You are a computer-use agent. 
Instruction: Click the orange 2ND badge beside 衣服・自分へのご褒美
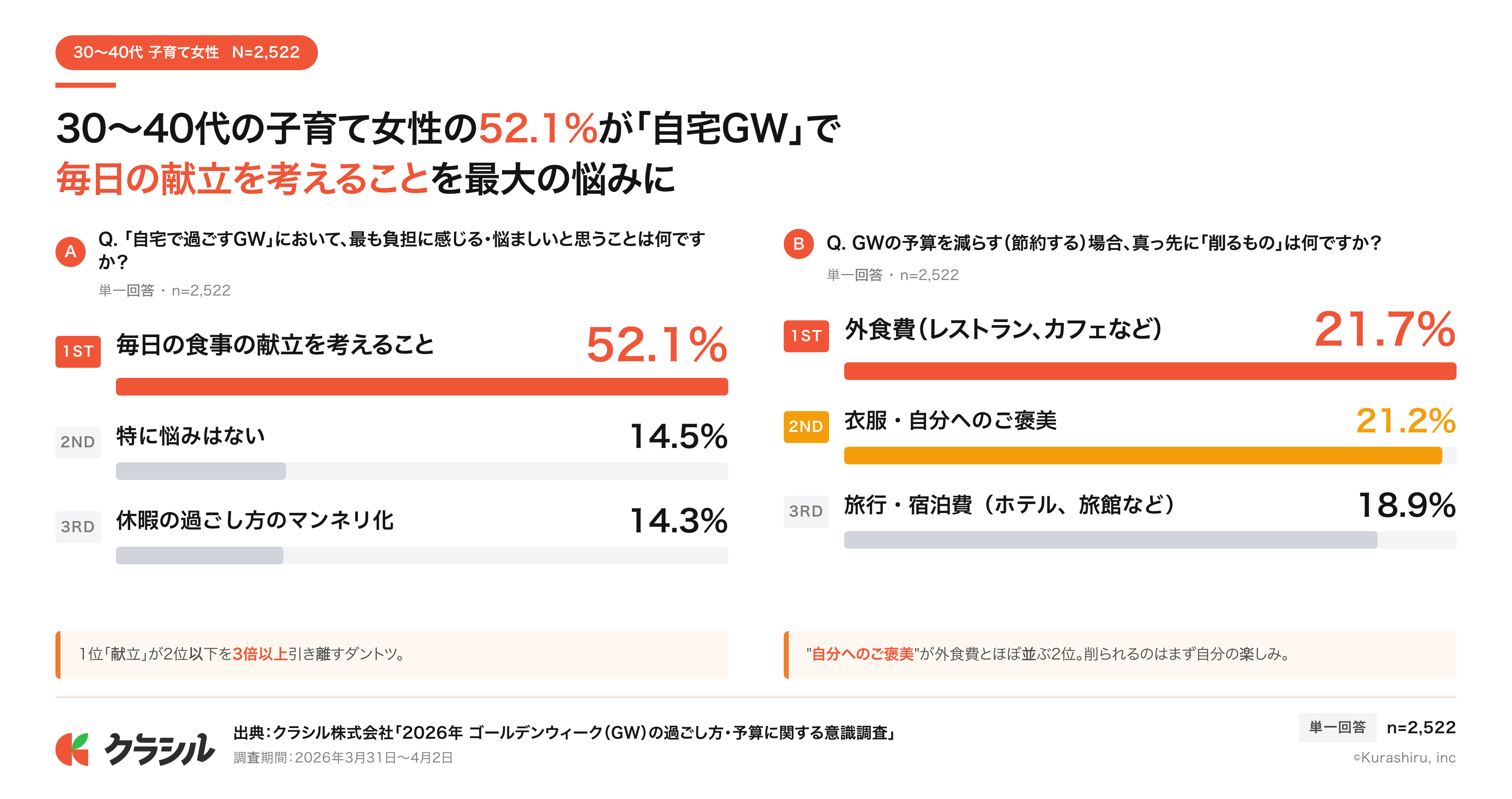tap(806, 427)
